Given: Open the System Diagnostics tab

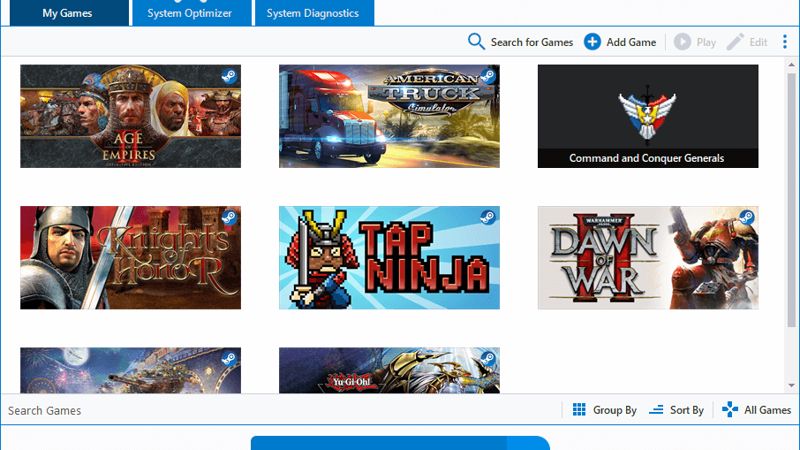Looking at the screenshot, I should (x=313, y=13).
